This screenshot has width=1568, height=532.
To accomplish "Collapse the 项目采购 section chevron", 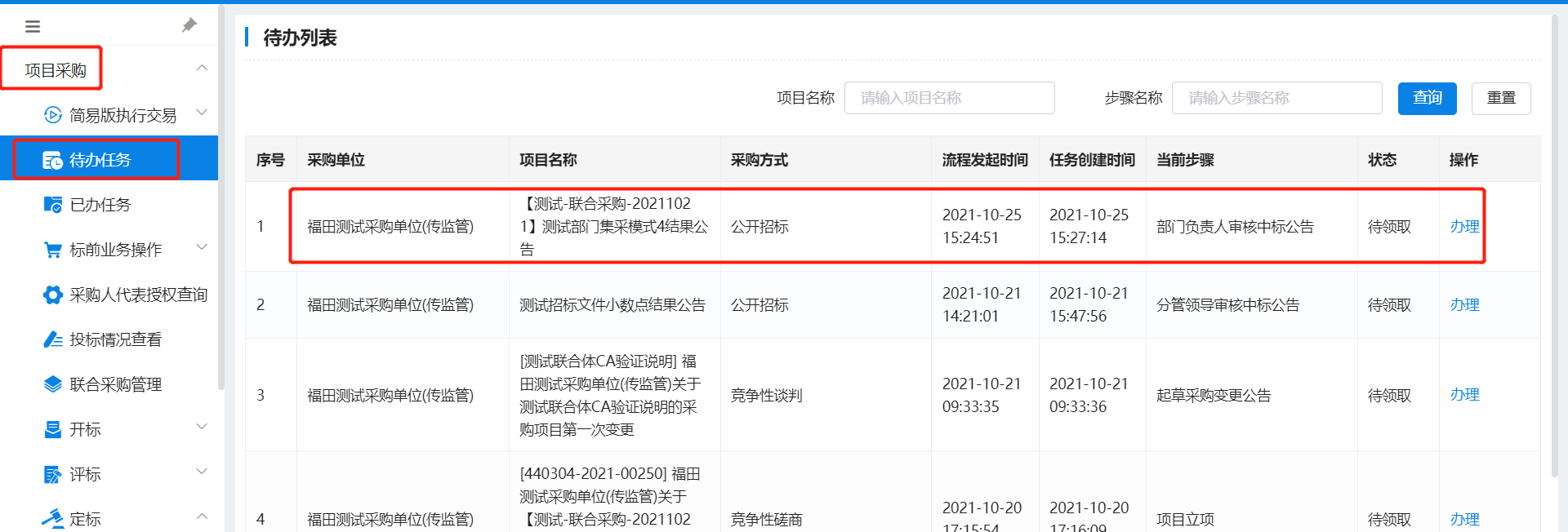I will coord(202,69).
